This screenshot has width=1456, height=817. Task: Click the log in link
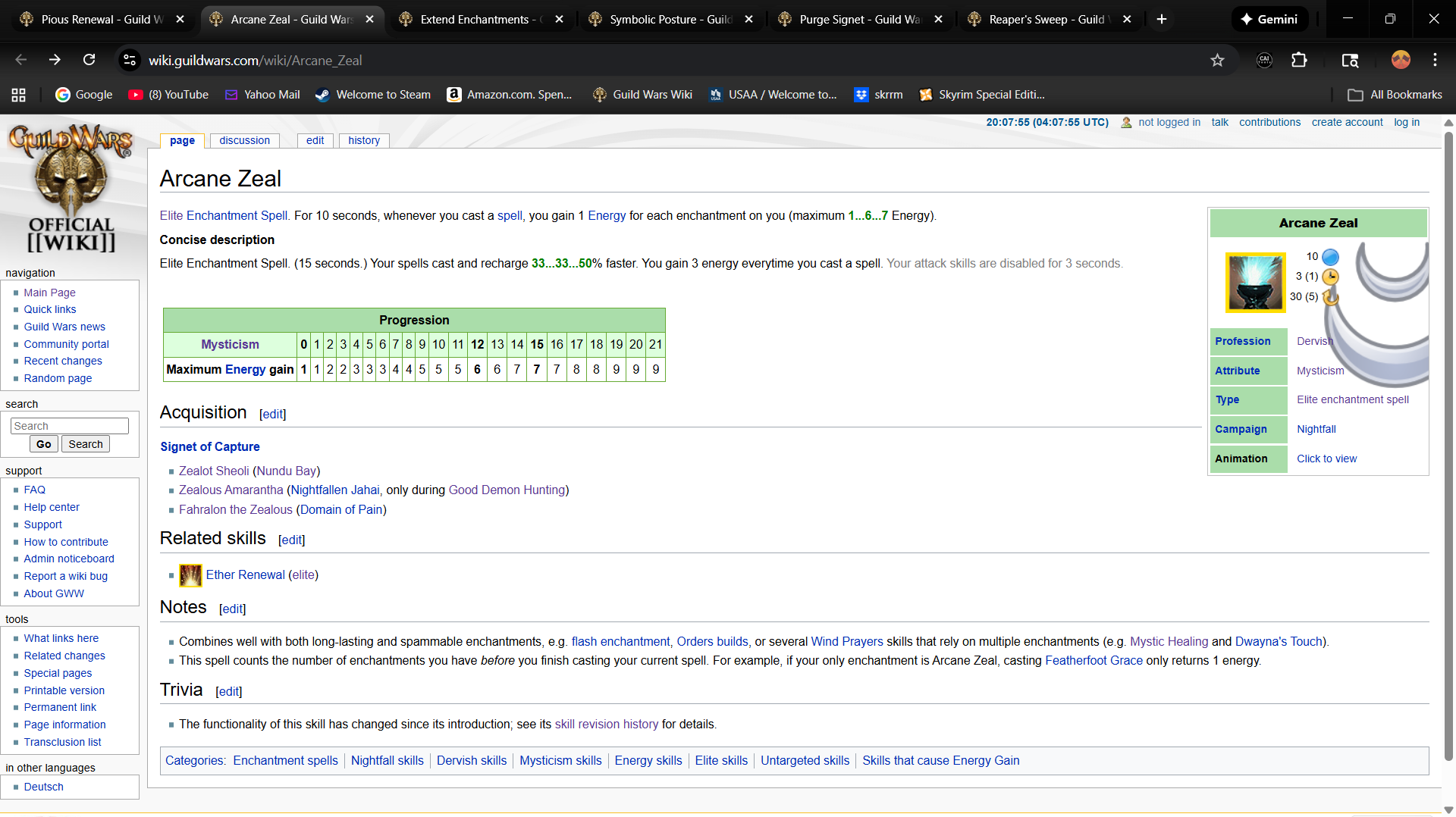[1407, 122]
